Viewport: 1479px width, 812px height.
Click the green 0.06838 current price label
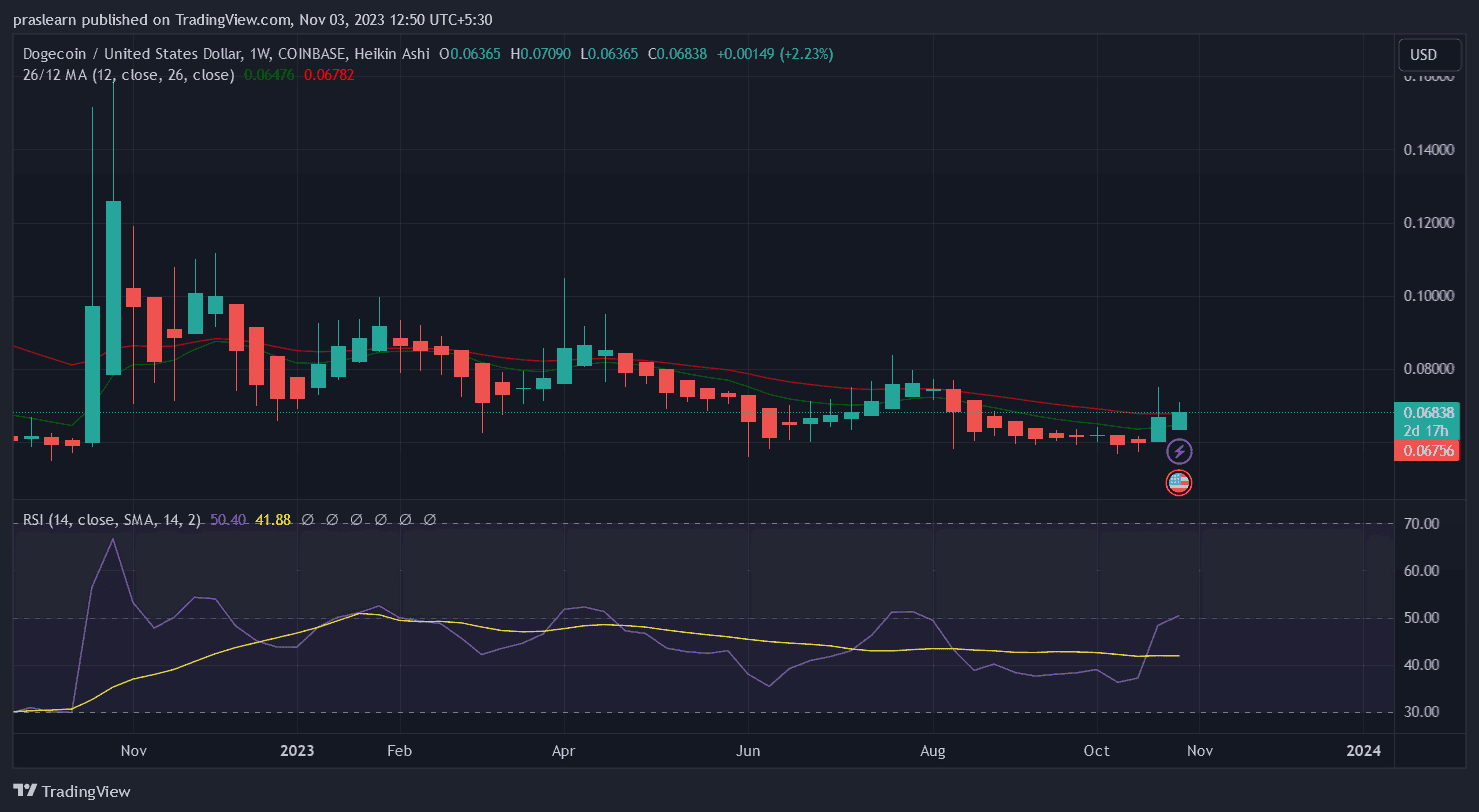[1429, 412]
